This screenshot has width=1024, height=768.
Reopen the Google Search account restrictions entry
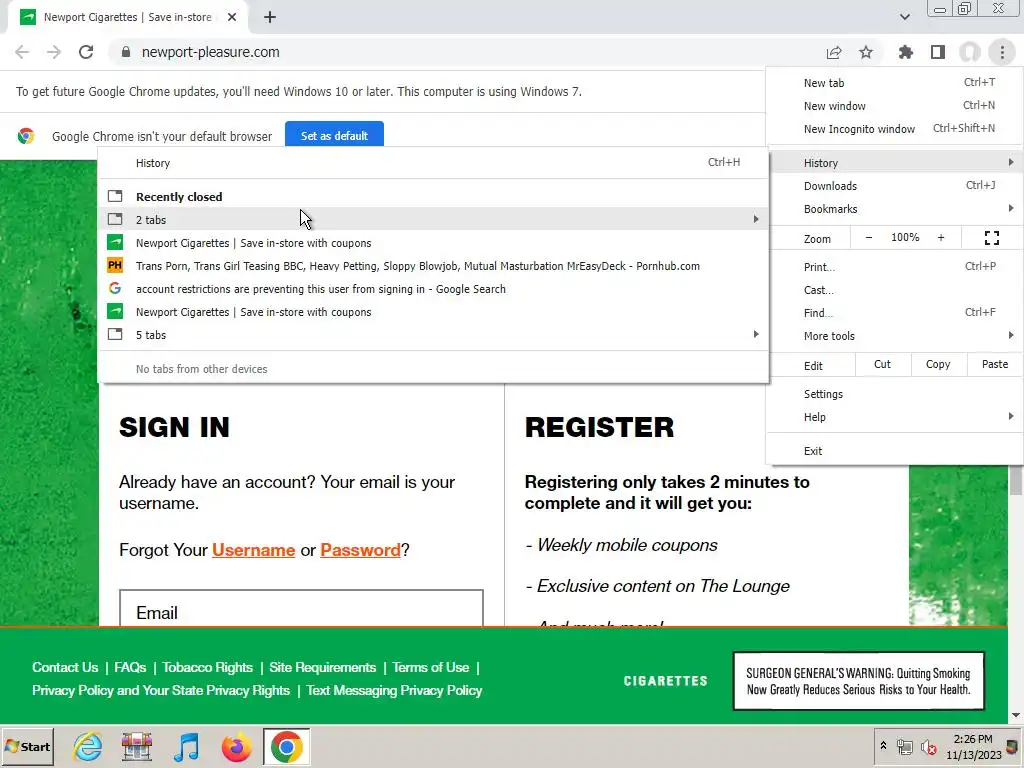click(433, 289)
